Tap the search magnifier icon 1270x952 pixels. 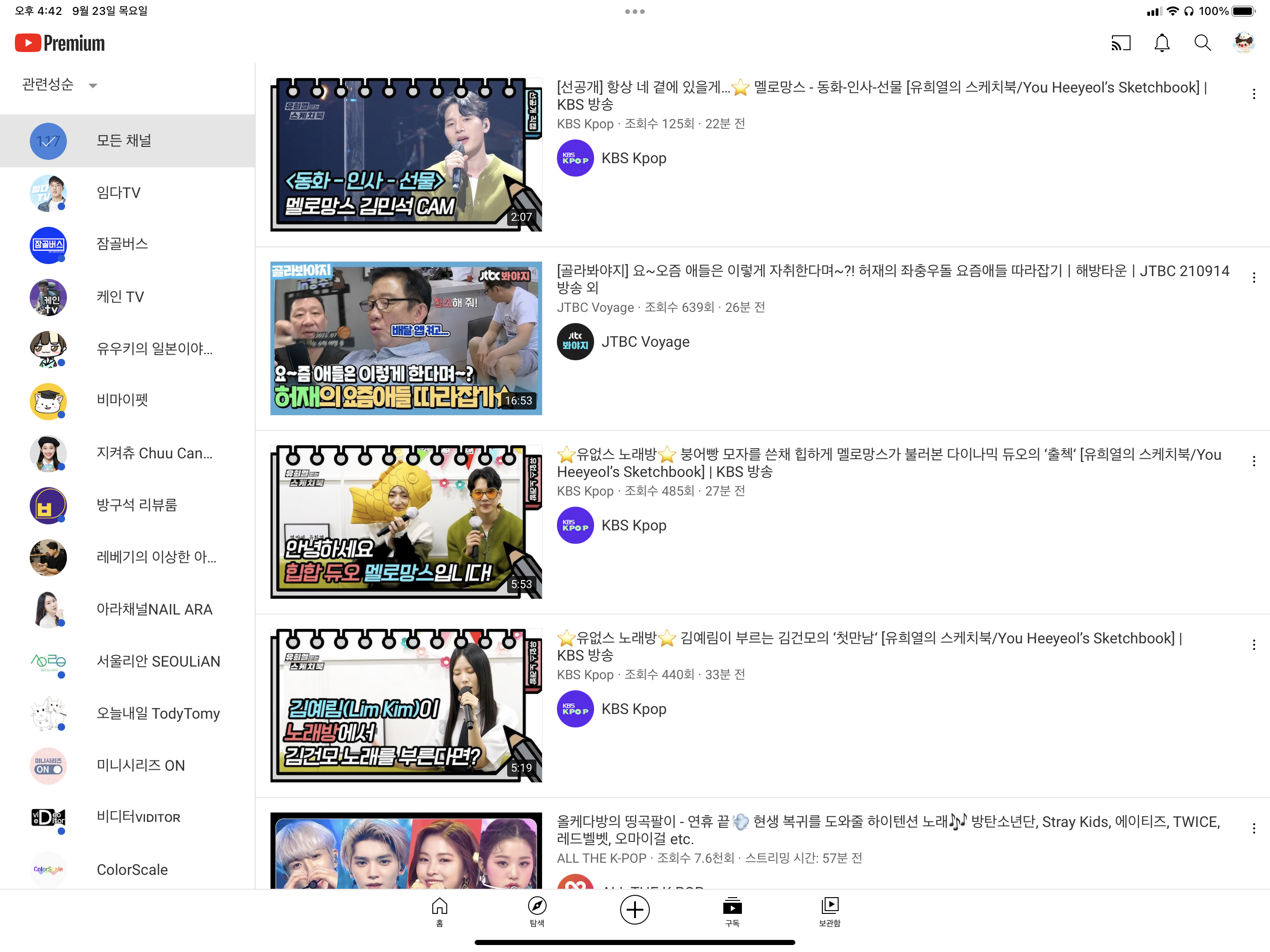point(1202,43)
